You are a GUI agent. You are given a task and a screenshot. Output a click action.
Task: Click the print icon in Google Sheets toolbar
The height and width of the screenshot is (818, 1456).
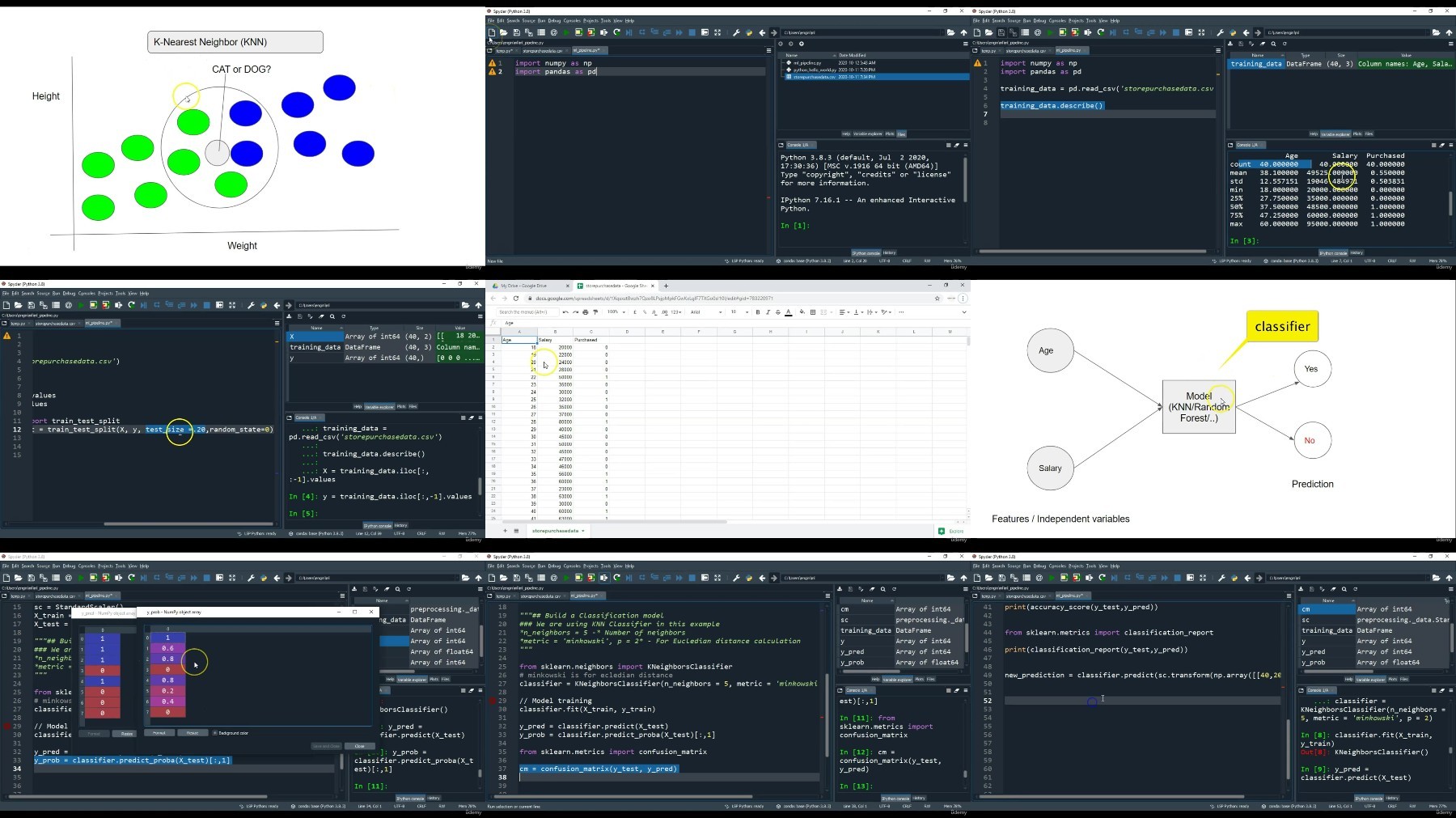tap(585, 312)
